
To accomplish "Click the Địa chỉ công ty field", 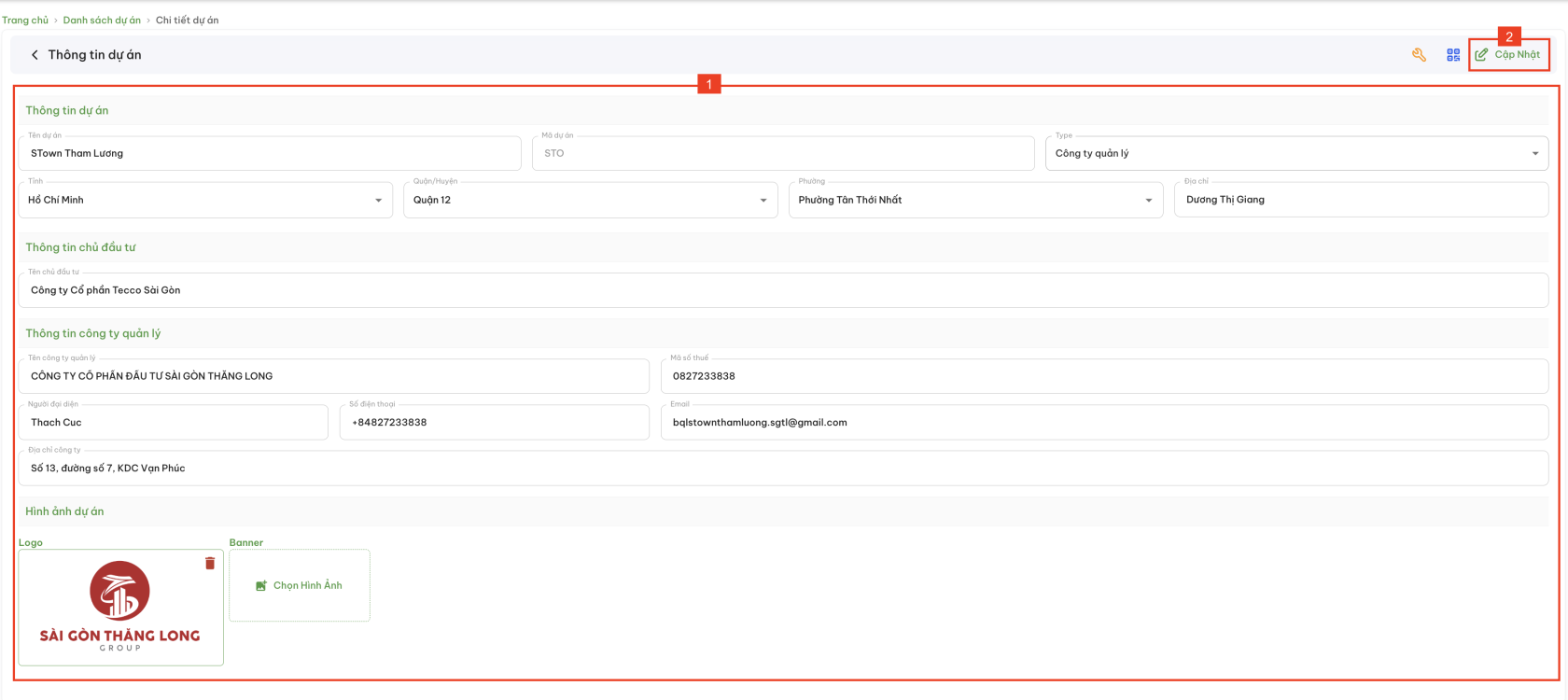I will 783,469.
